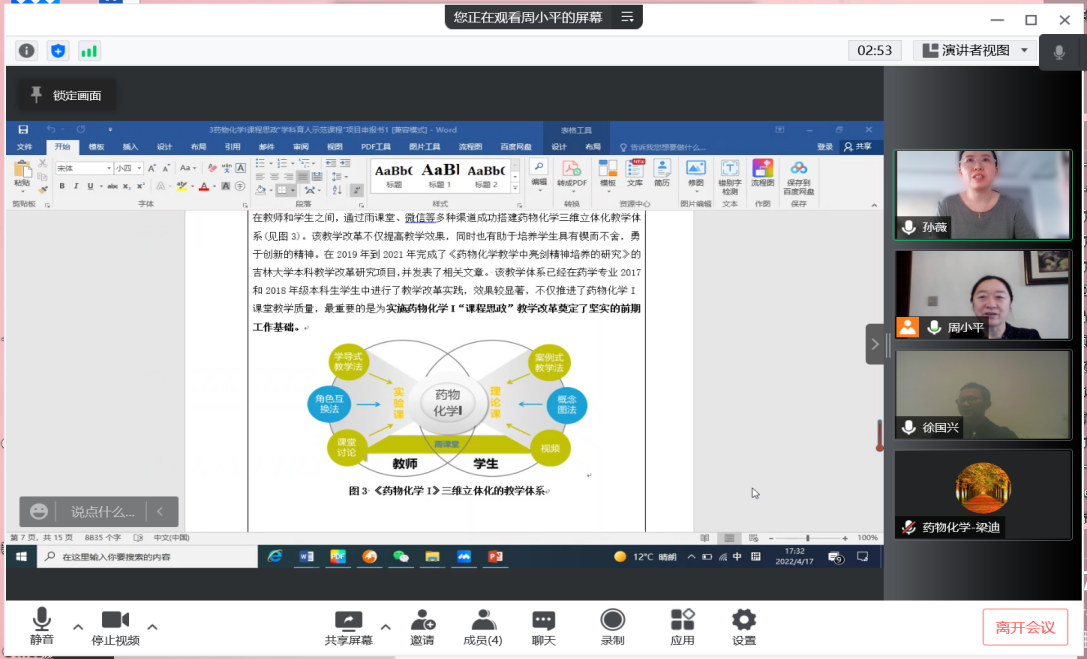Click the blue security shield icon

click(58, 50)
